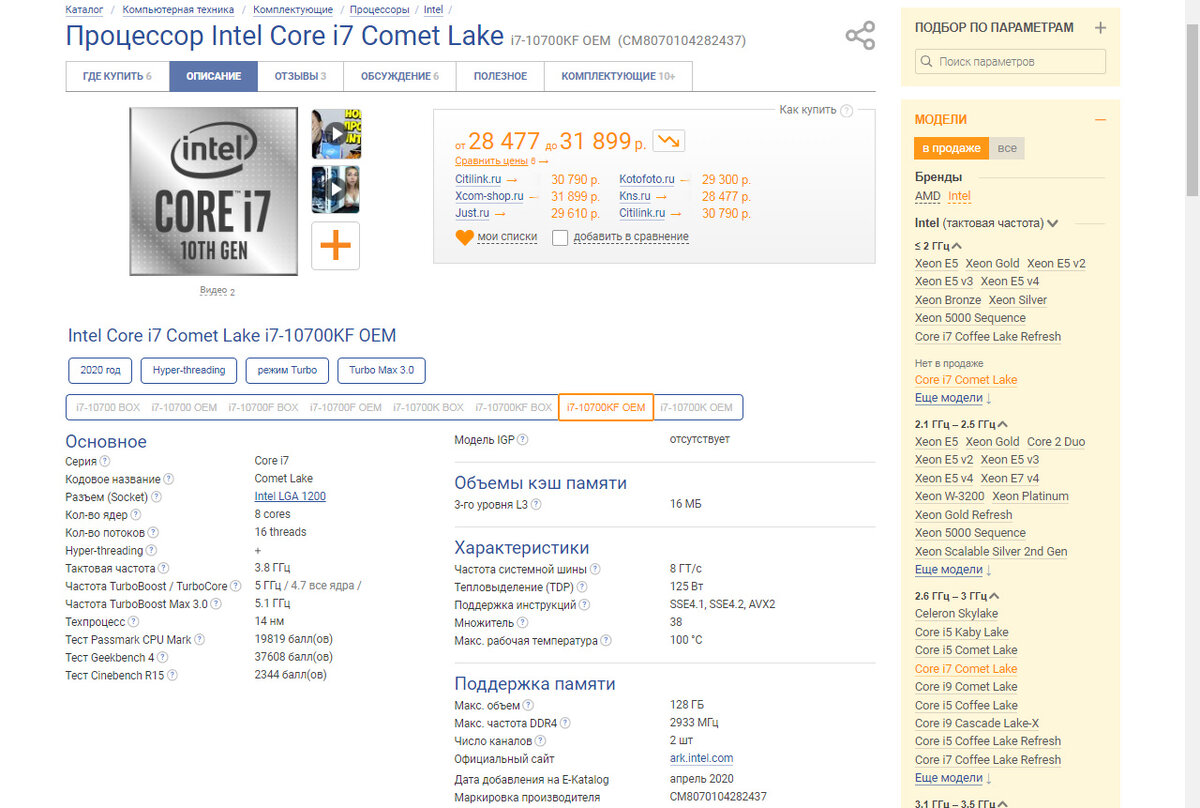Click the hint icon next to 'Тепловыделение (TDP)'
The image size is (1200, 808).
pyautogui.click(x=582, y=587)
